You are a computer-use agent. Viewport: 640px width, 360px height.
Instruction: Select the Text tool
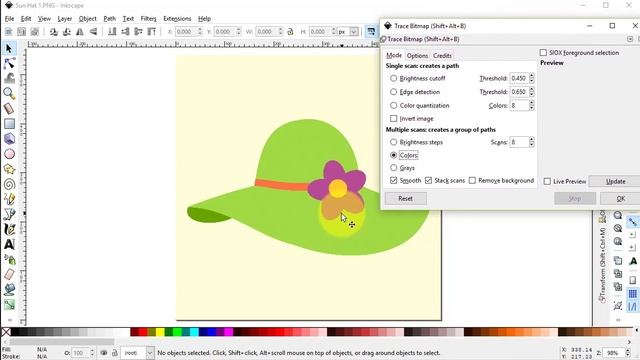(9, 244)
